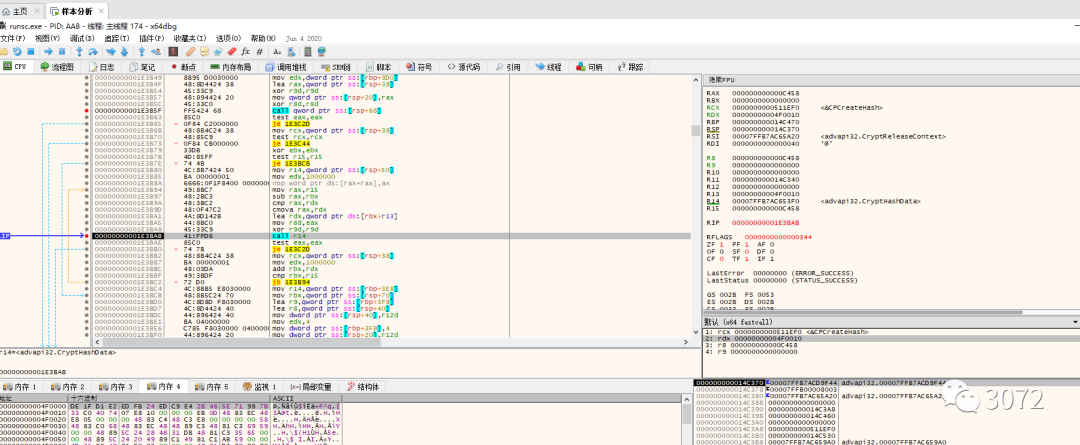Click the Comments speech bubble icon

(x=204, y=52)
